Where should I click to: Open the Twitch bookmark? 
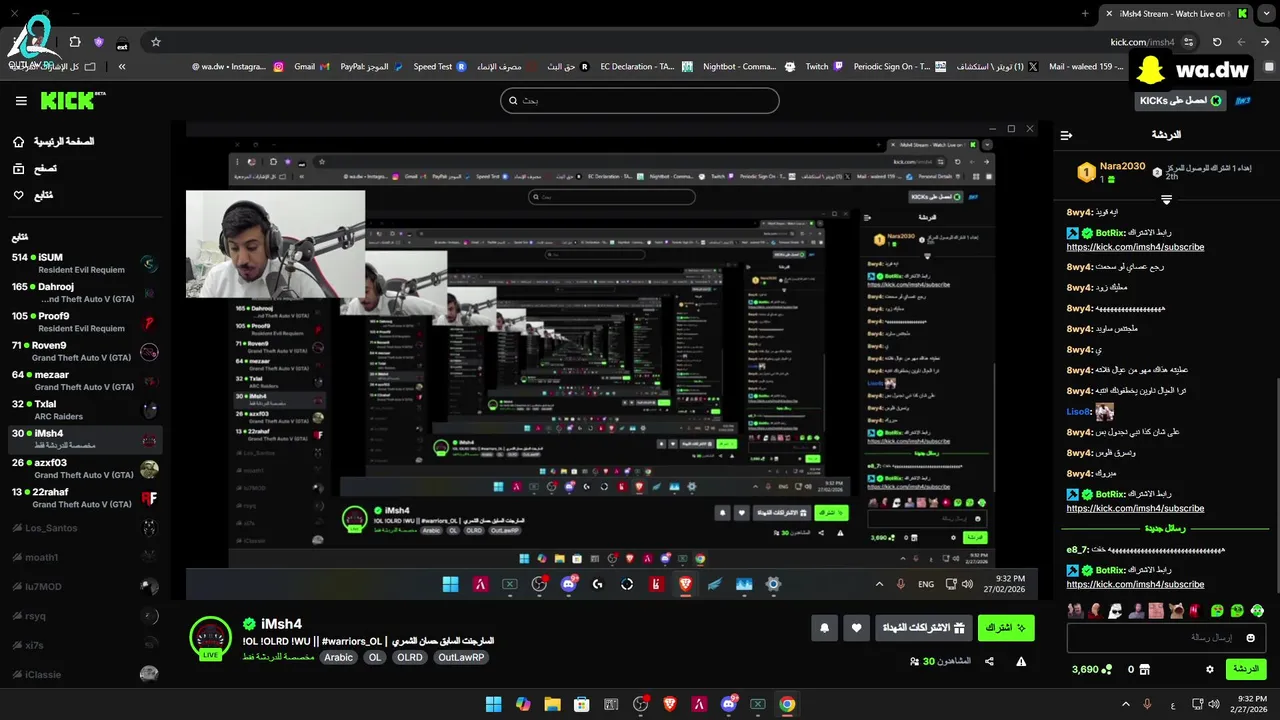click(x=824, y=66)
